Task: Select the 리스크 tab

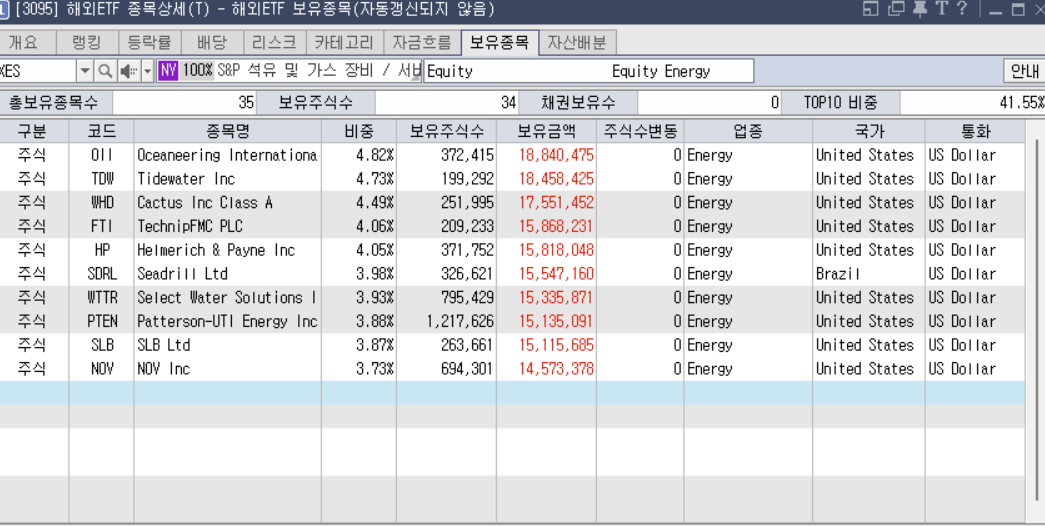Action: tap(274, 43)
